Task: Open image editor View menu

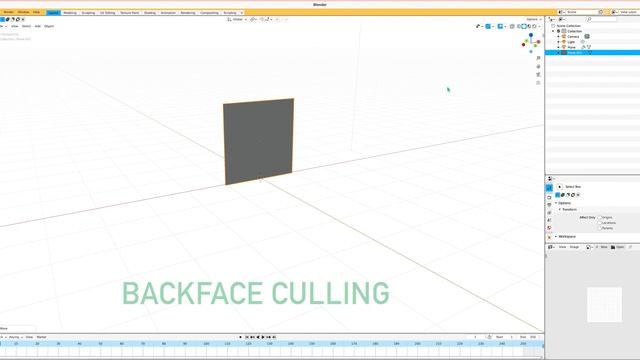Action: [x=562, y=247]
